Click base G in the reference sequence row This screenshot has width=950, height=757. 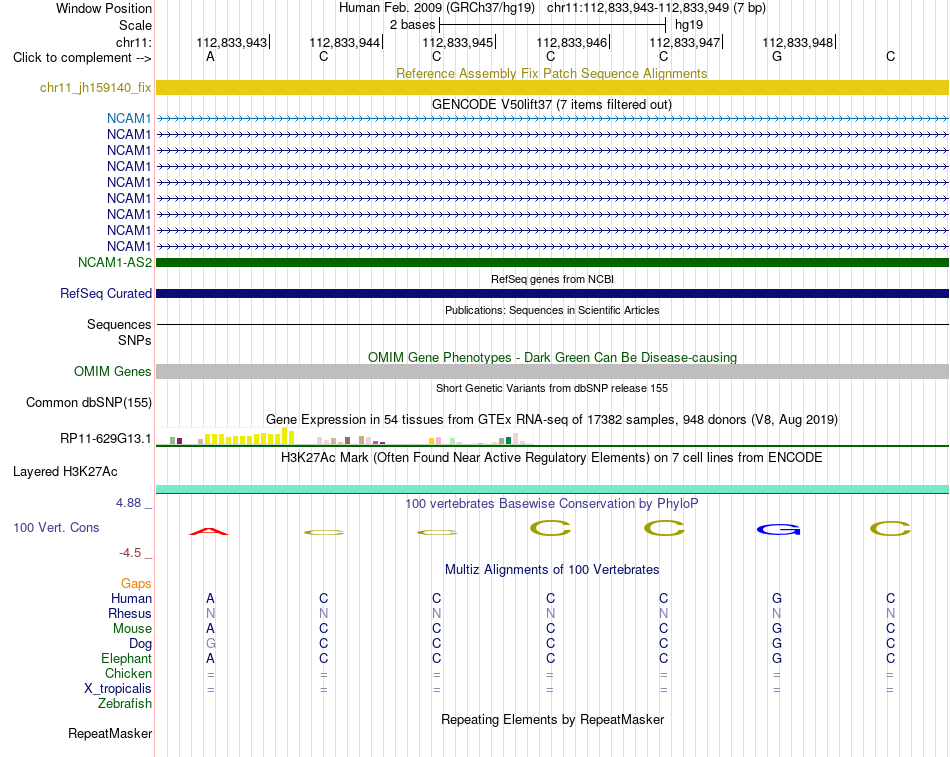click(x=777, y=56)
